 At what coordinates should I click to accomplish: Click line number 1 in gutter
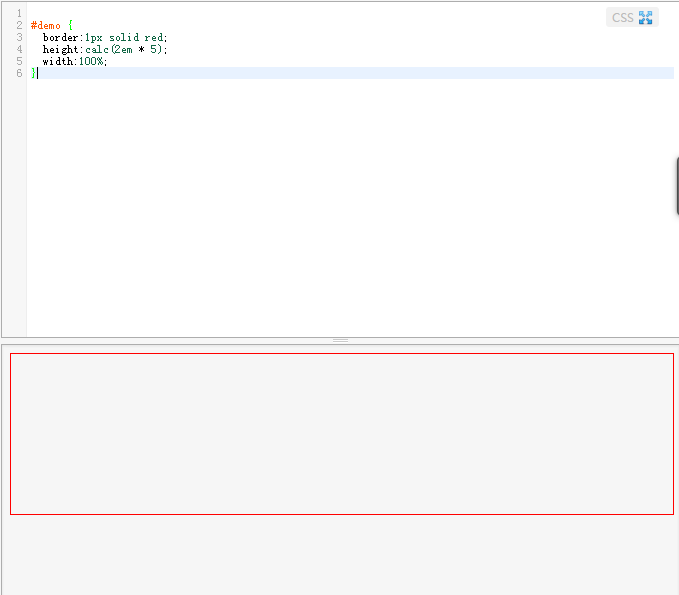[x=19, y=13]
